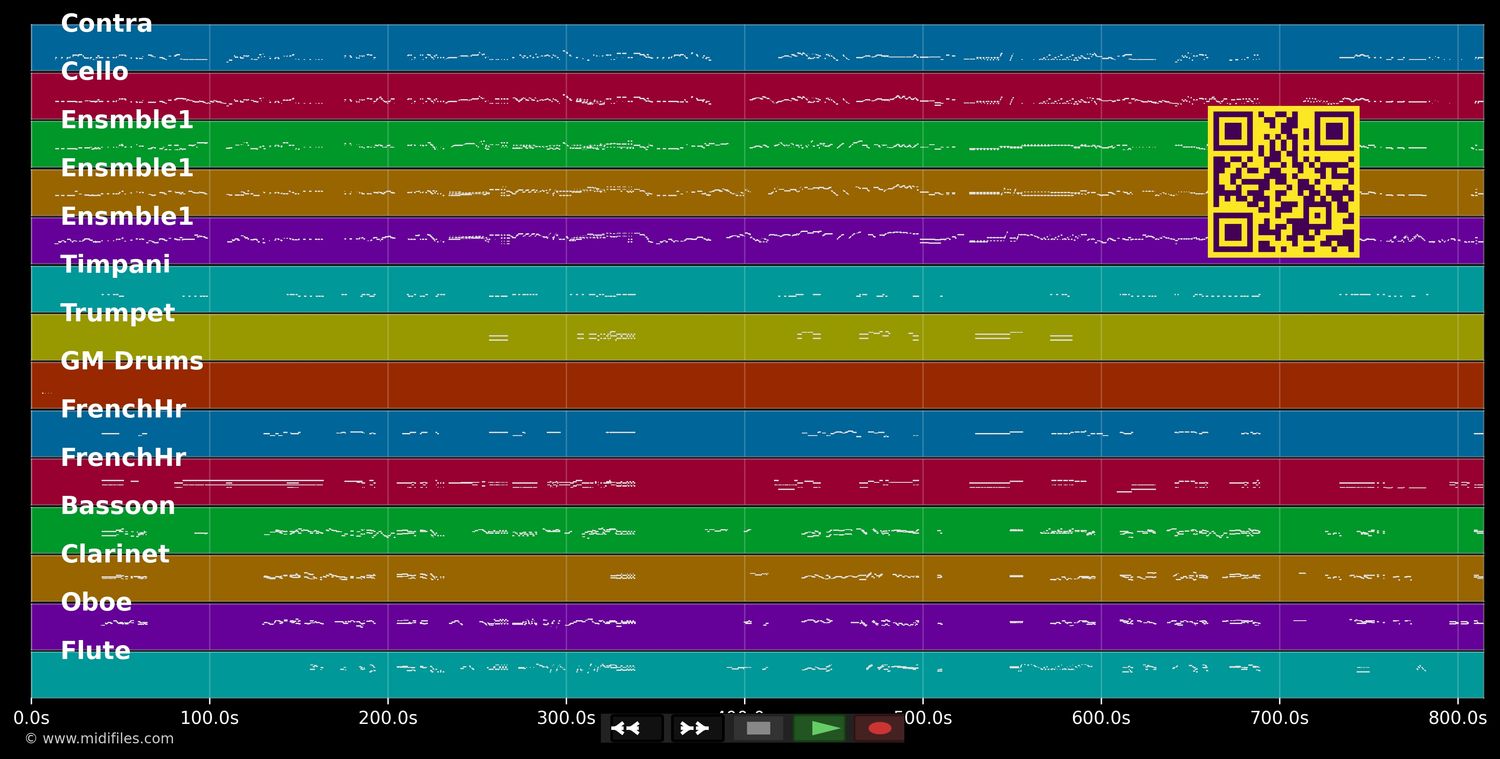Click the 0.0s time axis label
1500x759 pixels.
pyautogui.click(x=31, y=718)
